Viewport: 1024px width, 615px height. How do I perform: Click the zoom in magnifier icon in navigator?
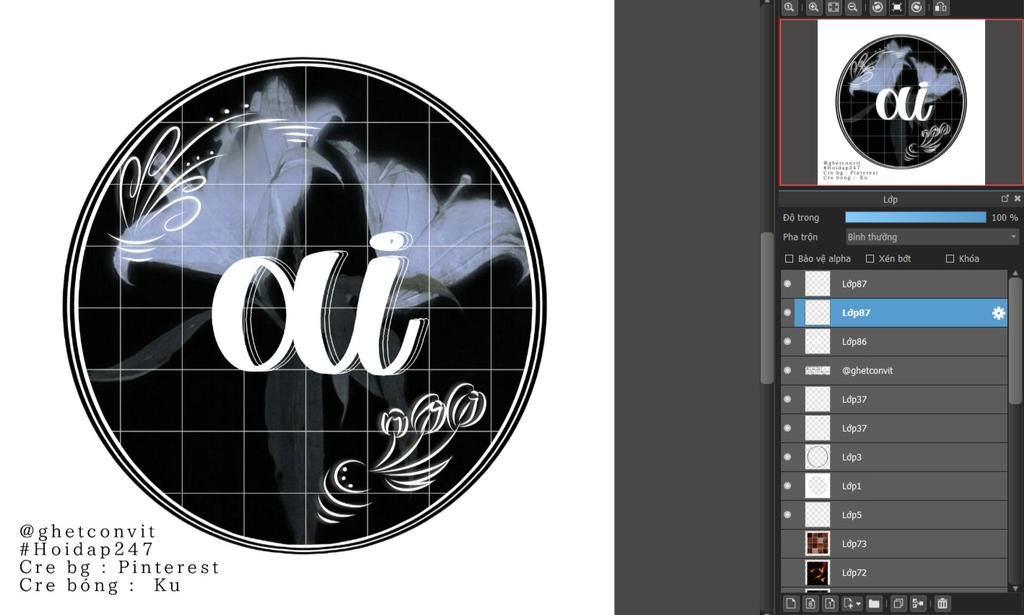(x=814, y=7)
